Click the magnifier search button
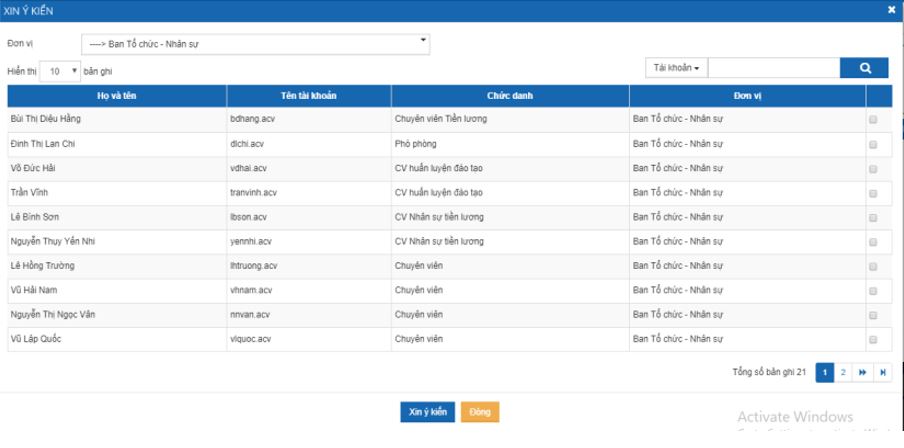 point(864,68)
